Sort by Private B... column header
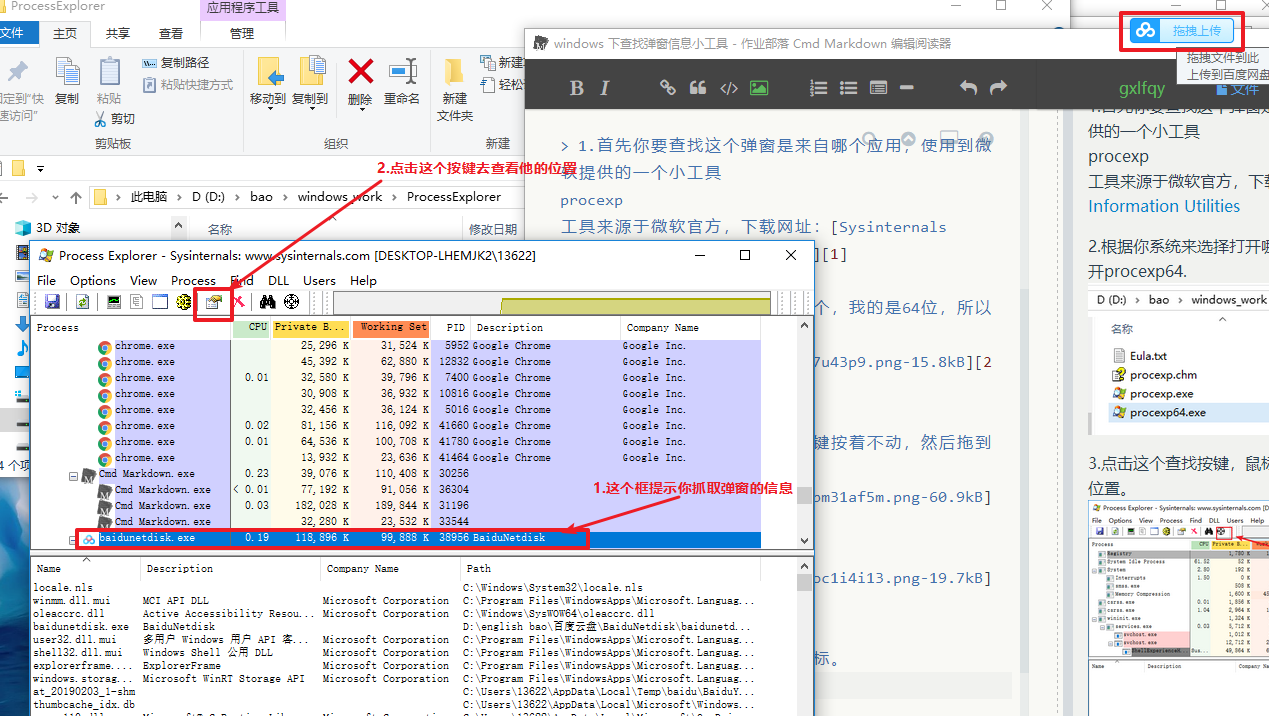Image resolution: width=1269 pixels, height=716 pixels. pyautogui.click(x=311, y=328)
